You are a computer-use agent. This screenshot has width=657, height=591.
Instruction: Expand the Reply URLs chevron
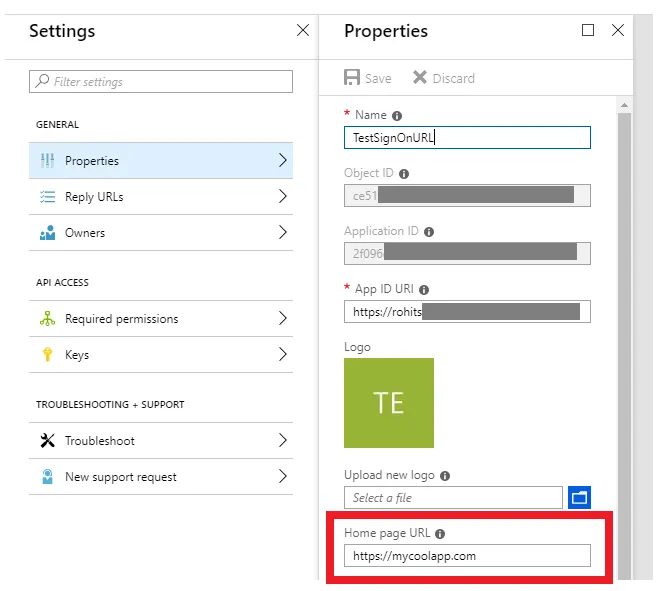pyautogui.click(x=282, y=197)
